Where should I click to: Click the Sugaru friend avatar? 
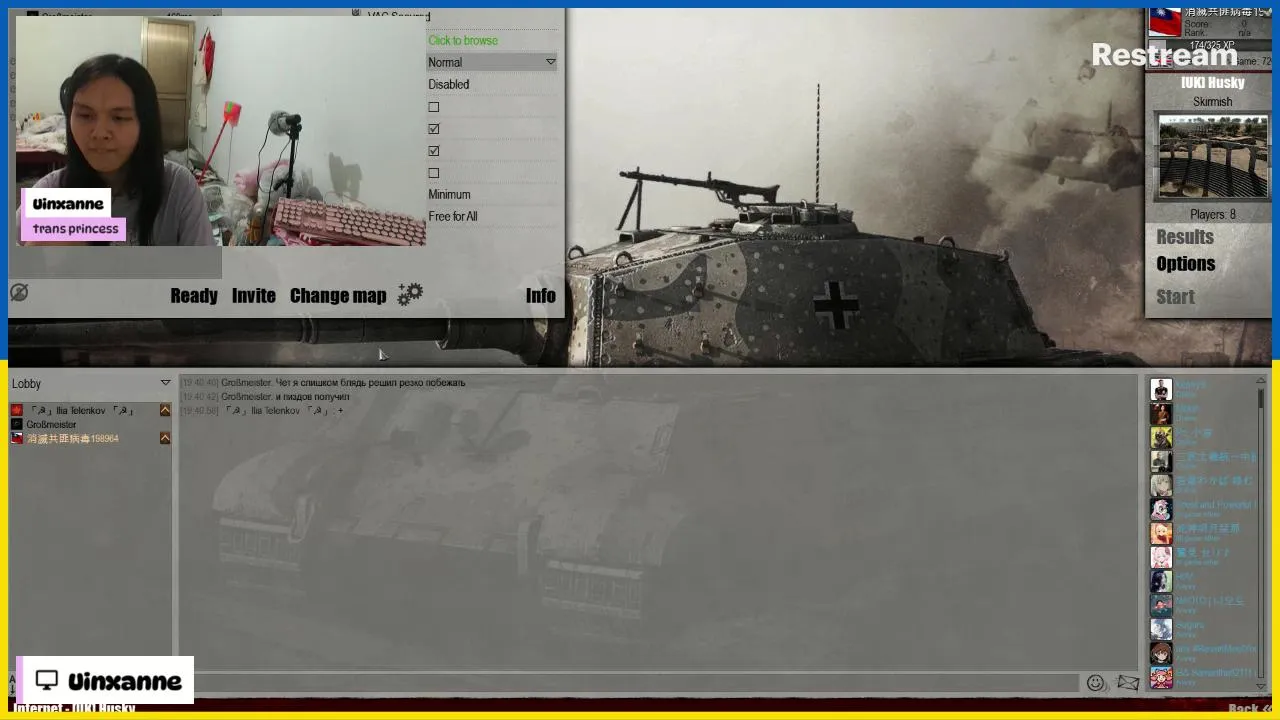pyautogui.click(x=1160, y=629)
